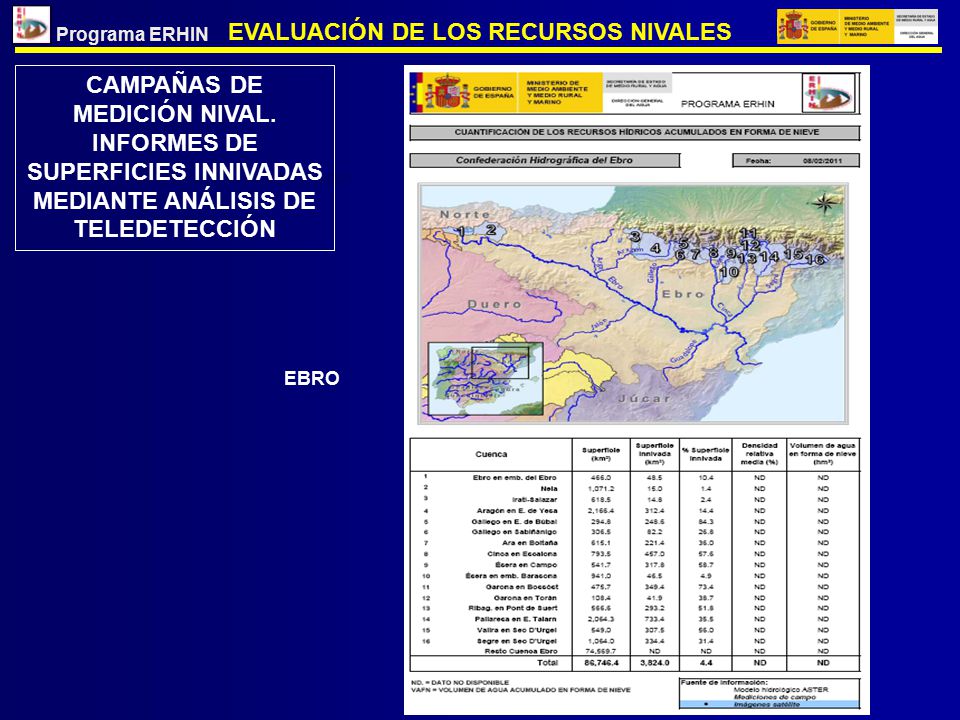Click the 'Superficie (km²)' column header
The width and height of the screenshot is (960, 720).
[601, 454]
